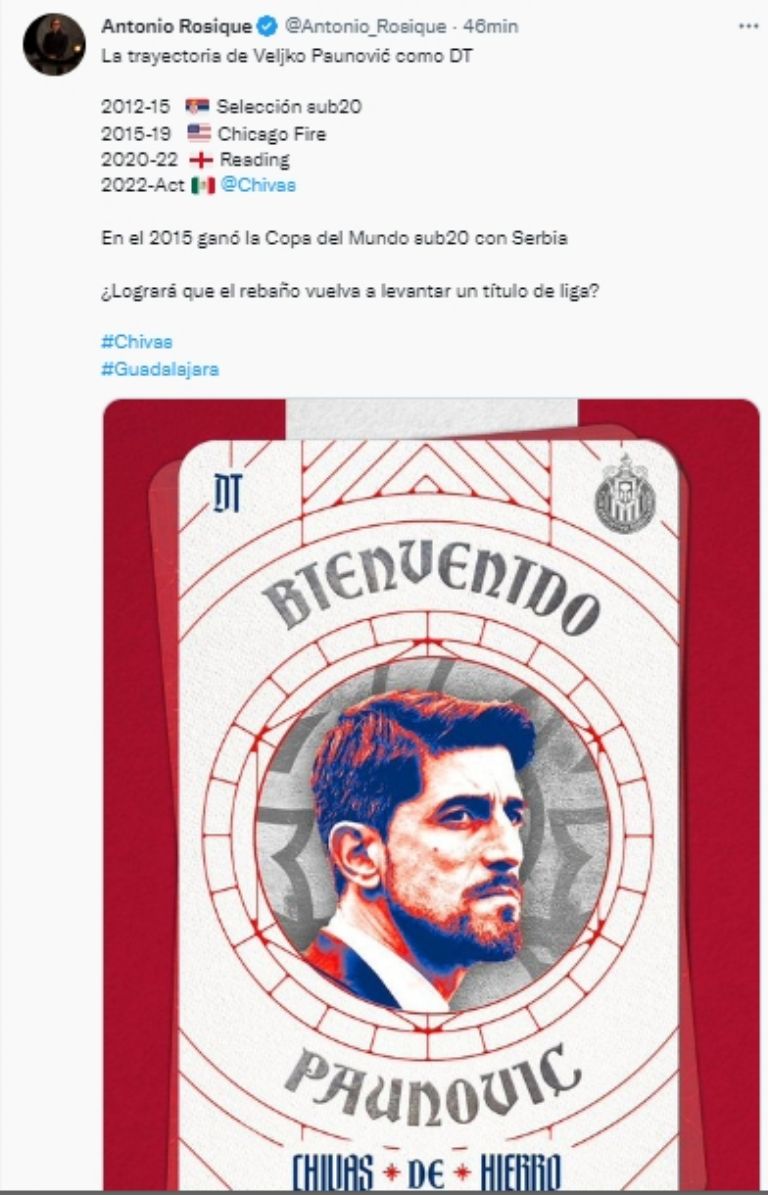This screenshot has width=768, height=1195.
Task: Open the 46min tweet timestamp
Action: [x=491, y=27]
